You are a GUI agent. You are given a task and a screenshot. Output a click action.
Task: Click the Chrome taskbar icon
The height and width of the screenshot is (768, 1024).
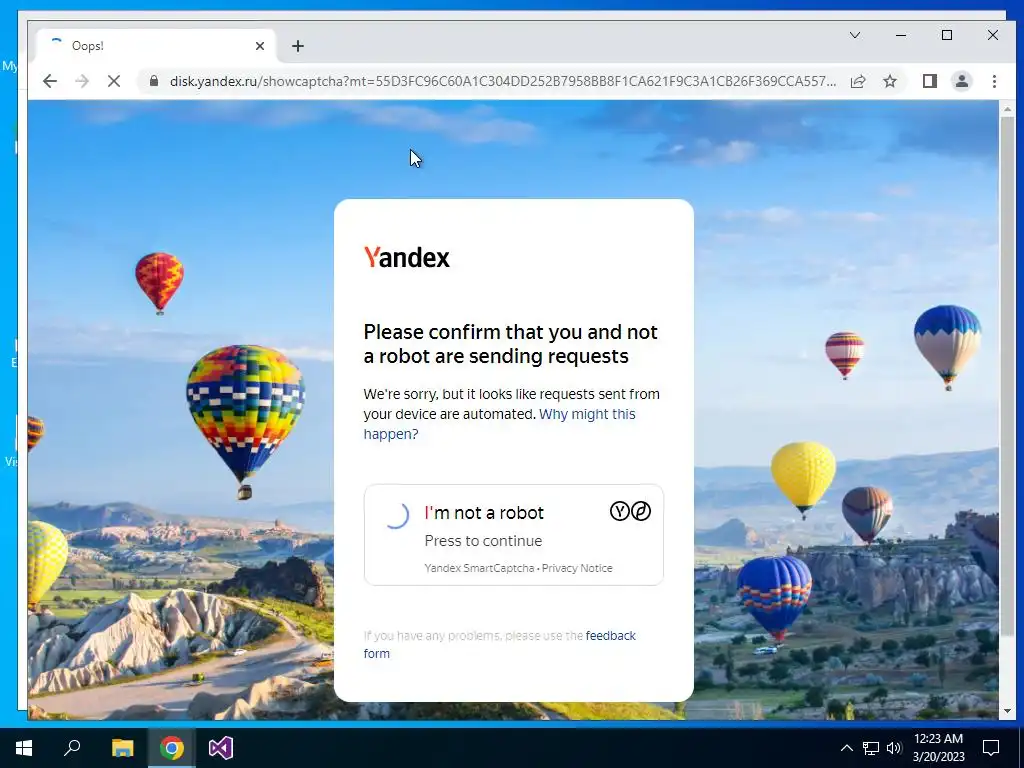[172, 748]
